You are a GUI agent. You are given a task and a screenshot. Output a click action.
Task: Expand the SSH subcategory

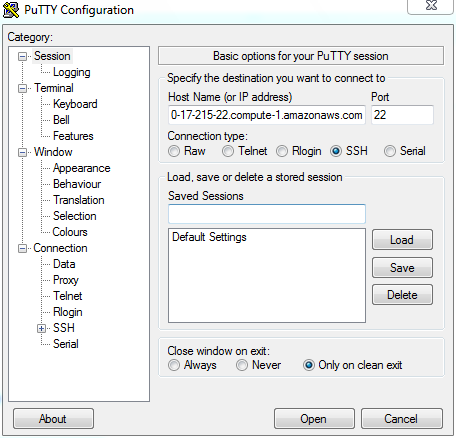coord(41,328)
